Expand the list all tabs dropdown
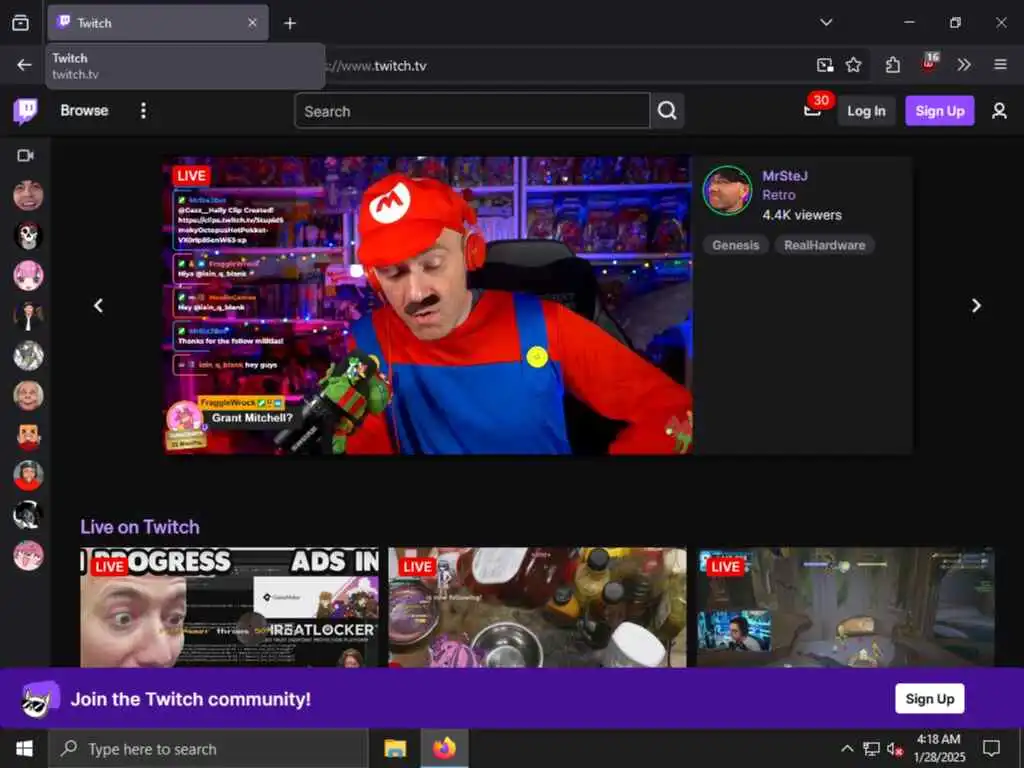Viewport: 1024px width, 768px height. tap(826, 23)
